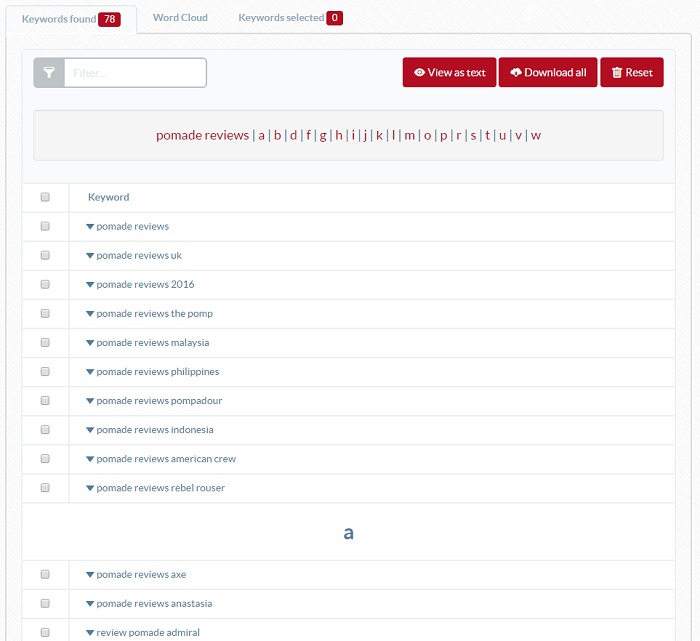
Task: Jump to letter p in alphabet index
Action: [x=443, y=135]
